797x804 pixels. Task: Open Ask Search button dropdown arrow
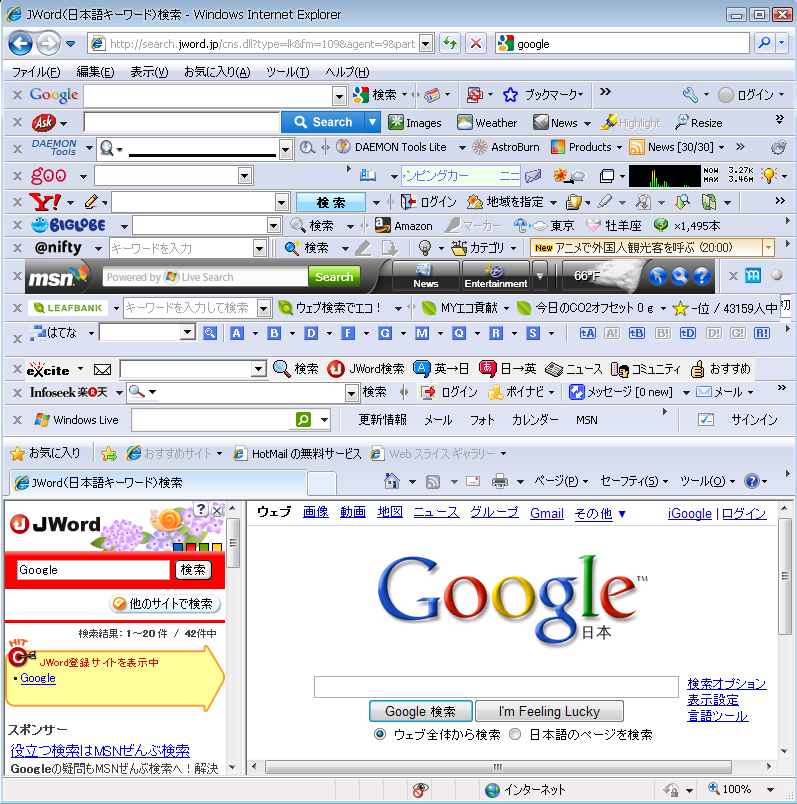(372, 123)
